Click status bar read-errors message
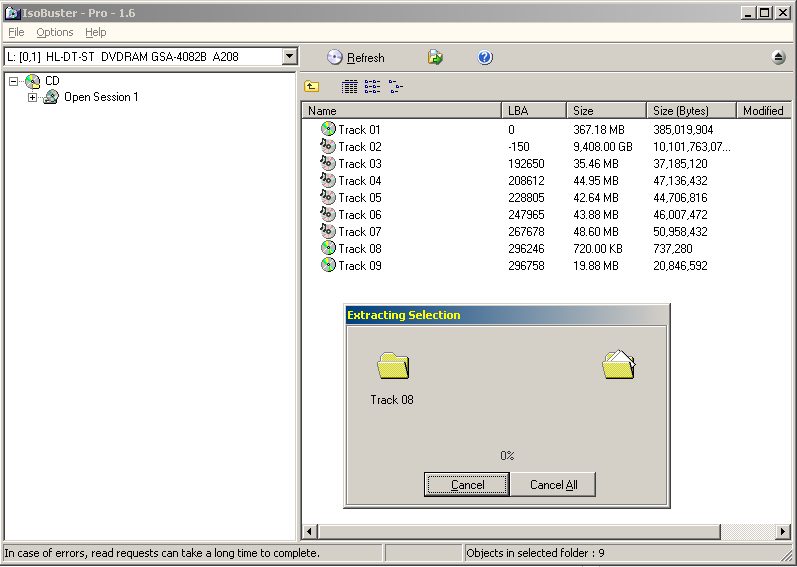This screenshot has height=567, width=797. pos(162,553)
